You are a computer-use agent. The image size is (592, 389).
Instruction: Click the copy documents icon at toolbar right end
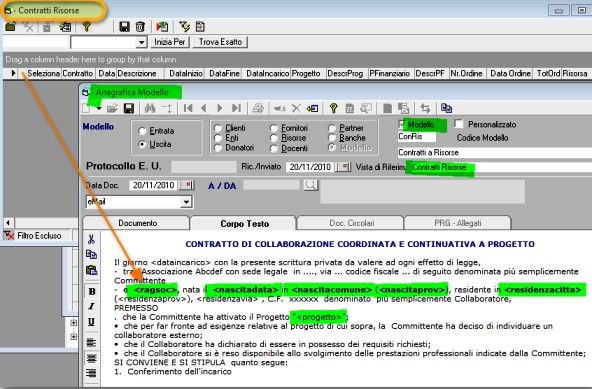pos(446,109)
